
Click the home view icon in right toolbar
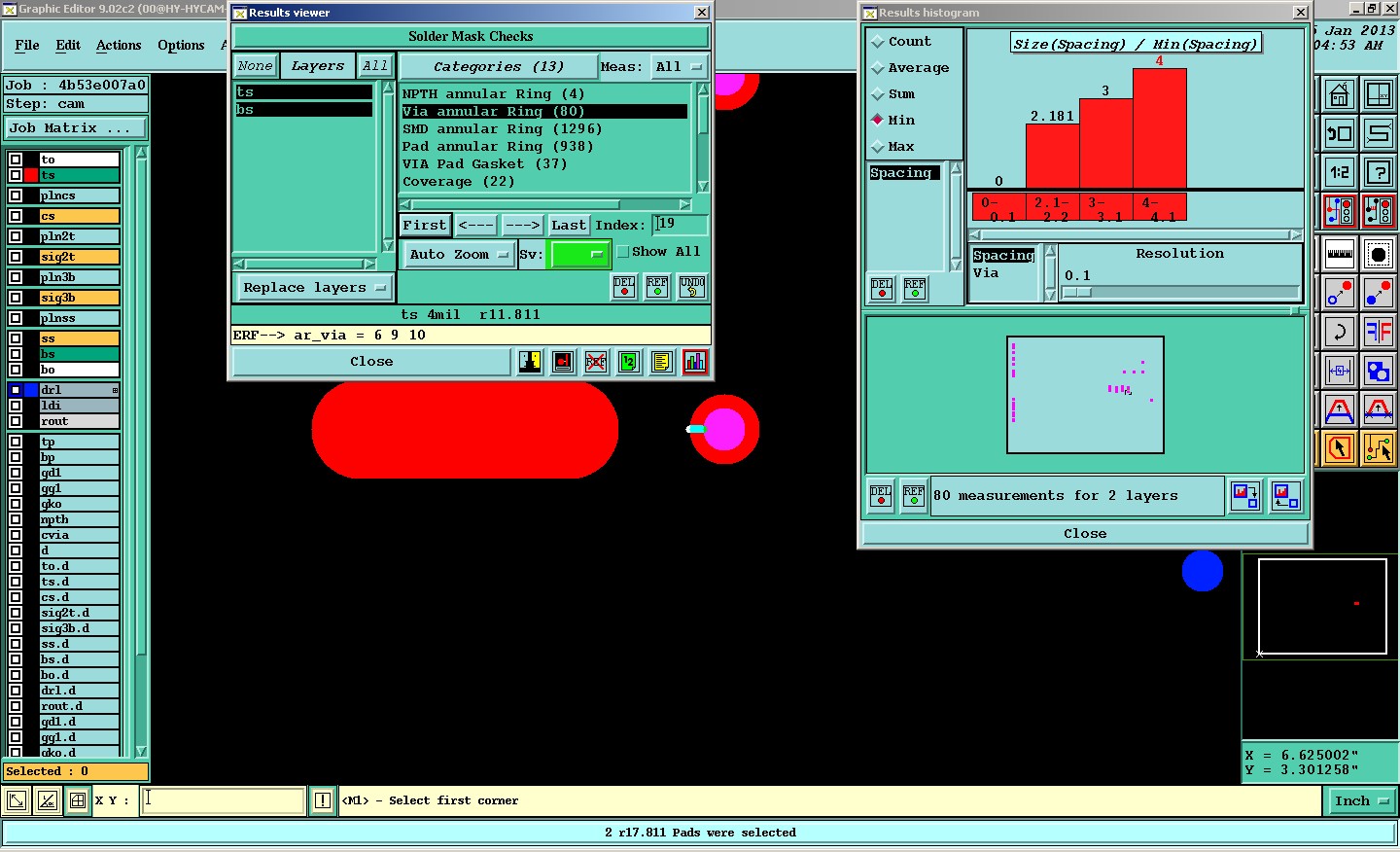click(x=1339, y=95)
